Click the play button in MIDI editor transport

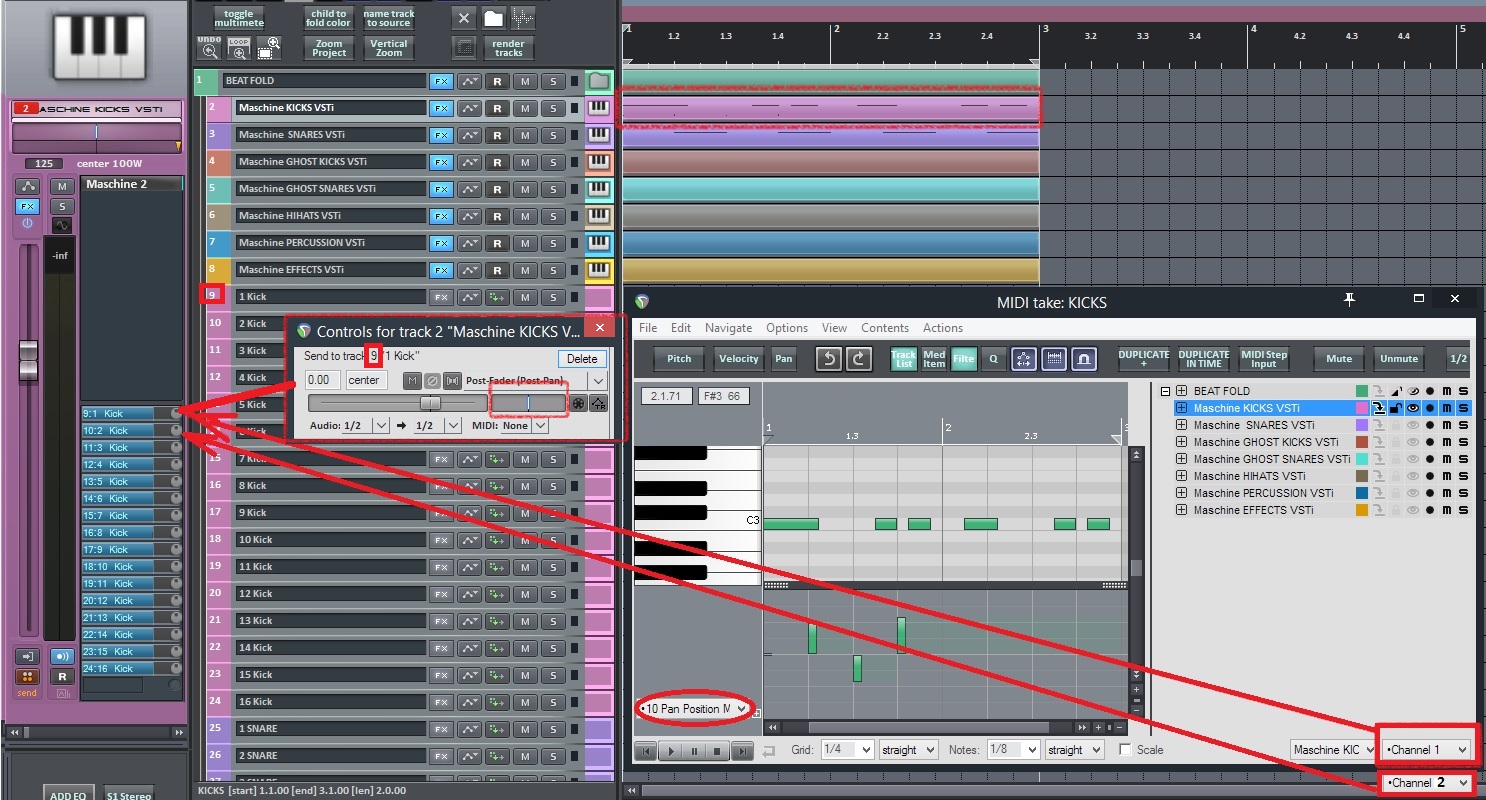671,750
